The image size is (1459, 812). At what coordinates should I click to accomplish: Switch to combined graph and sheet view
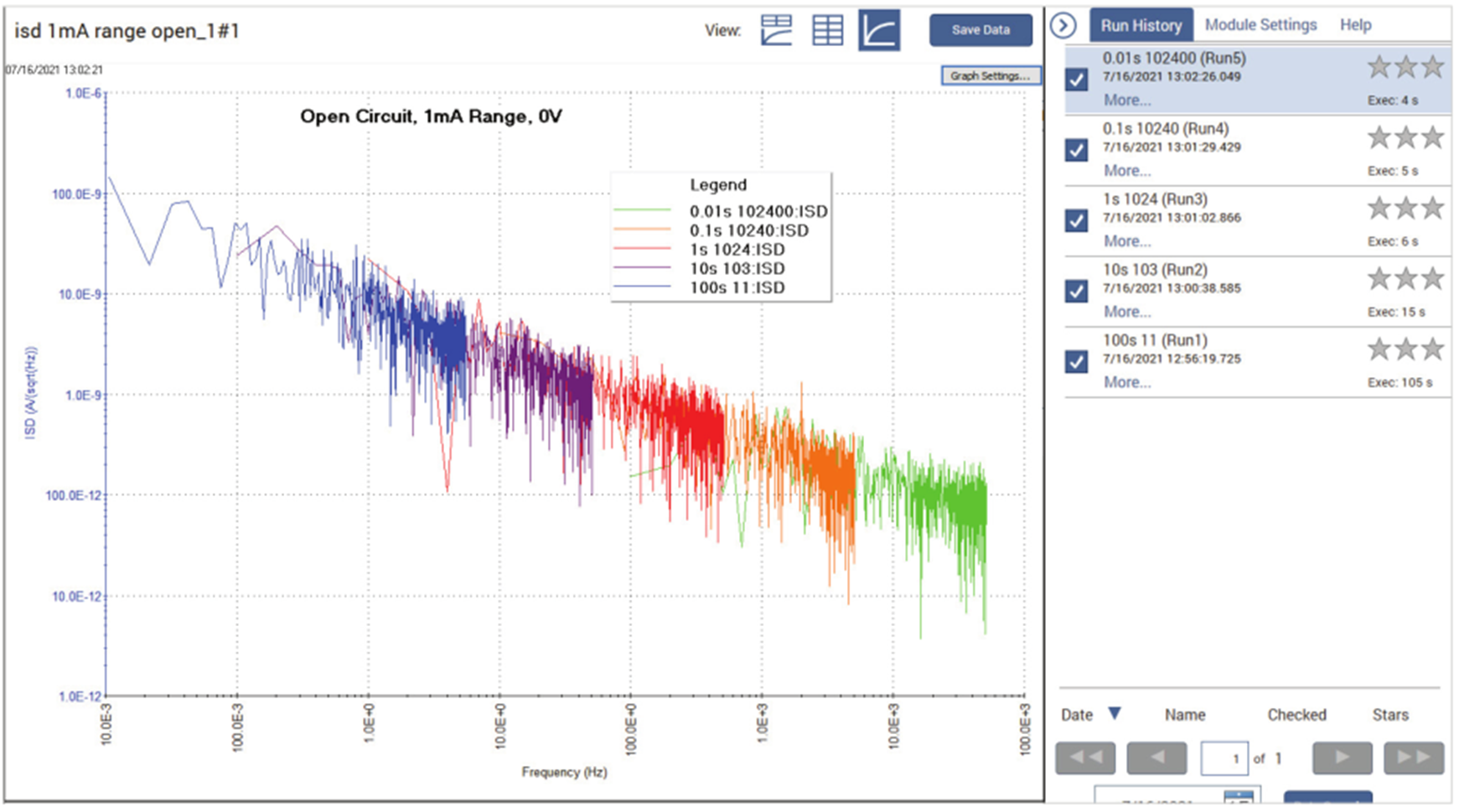[776, 30]
